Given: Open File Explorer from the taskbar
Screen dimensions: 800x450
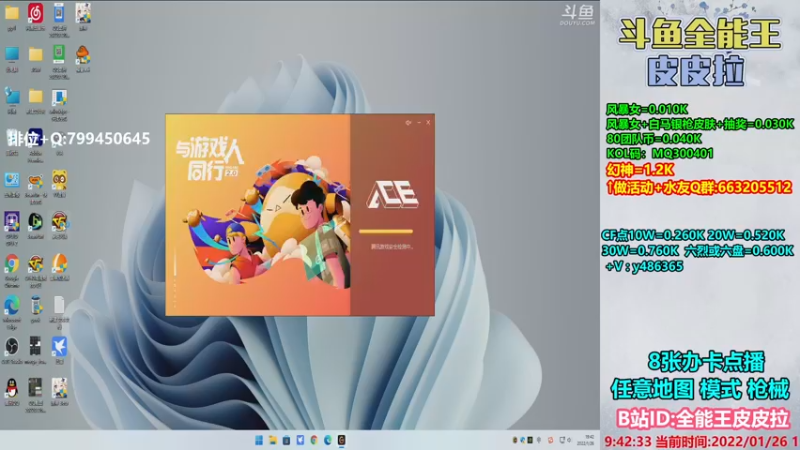Looking at the screenshot, I should pos(273,440).
